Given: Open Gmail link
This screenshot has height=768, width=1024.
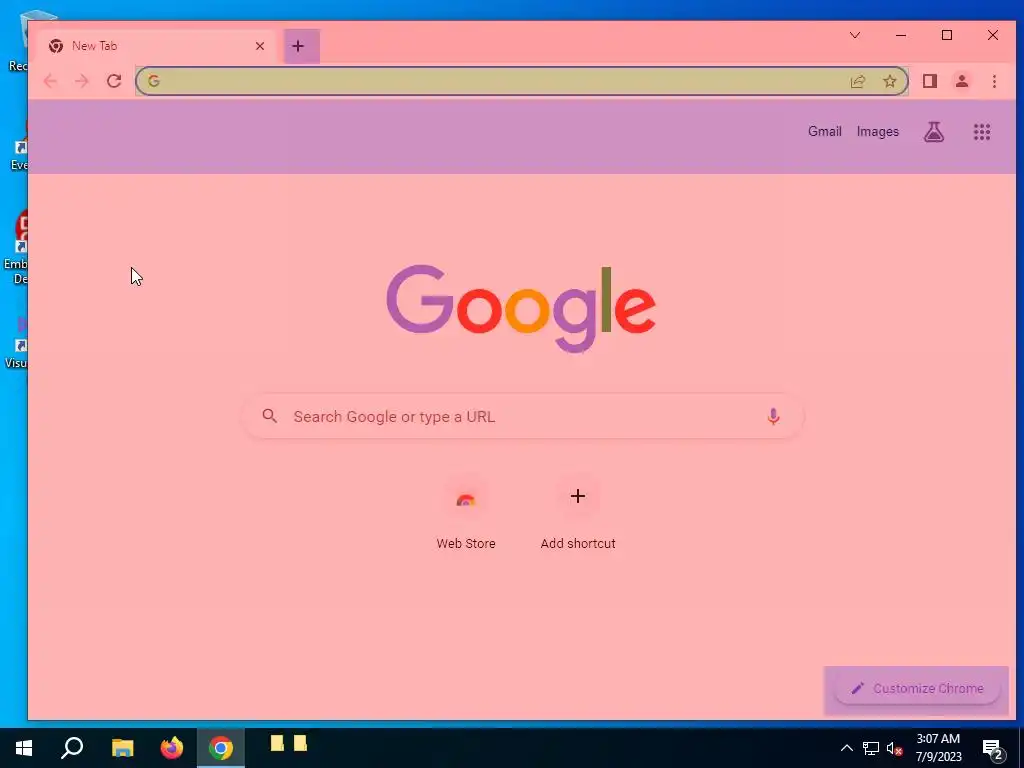Looking at the screenshot, I should pyautogui.click(x=825, y=132).
